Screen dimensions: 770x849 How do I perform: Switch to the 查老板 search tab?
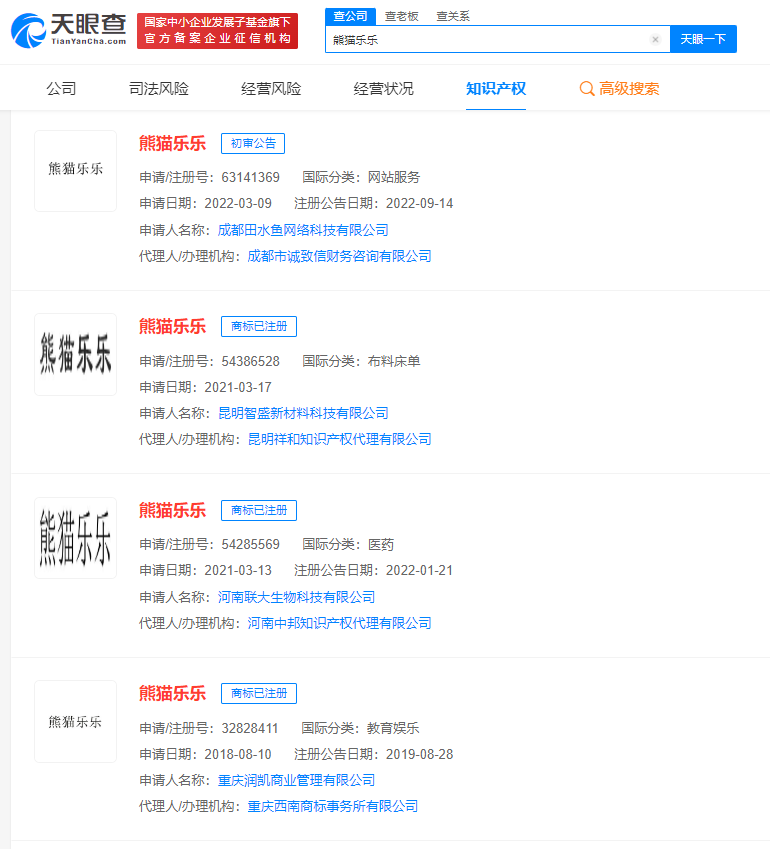(x=401, y=17)
